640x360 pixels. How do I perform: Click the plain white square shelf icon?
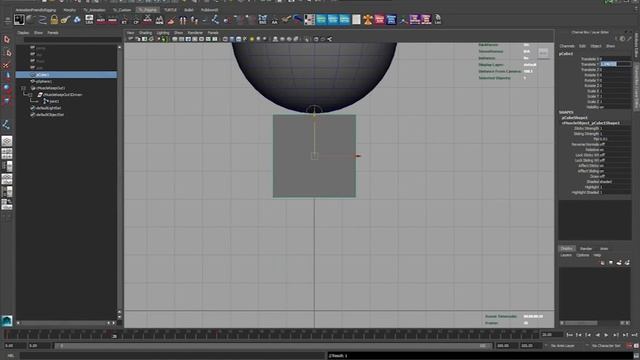click(356, 19)
